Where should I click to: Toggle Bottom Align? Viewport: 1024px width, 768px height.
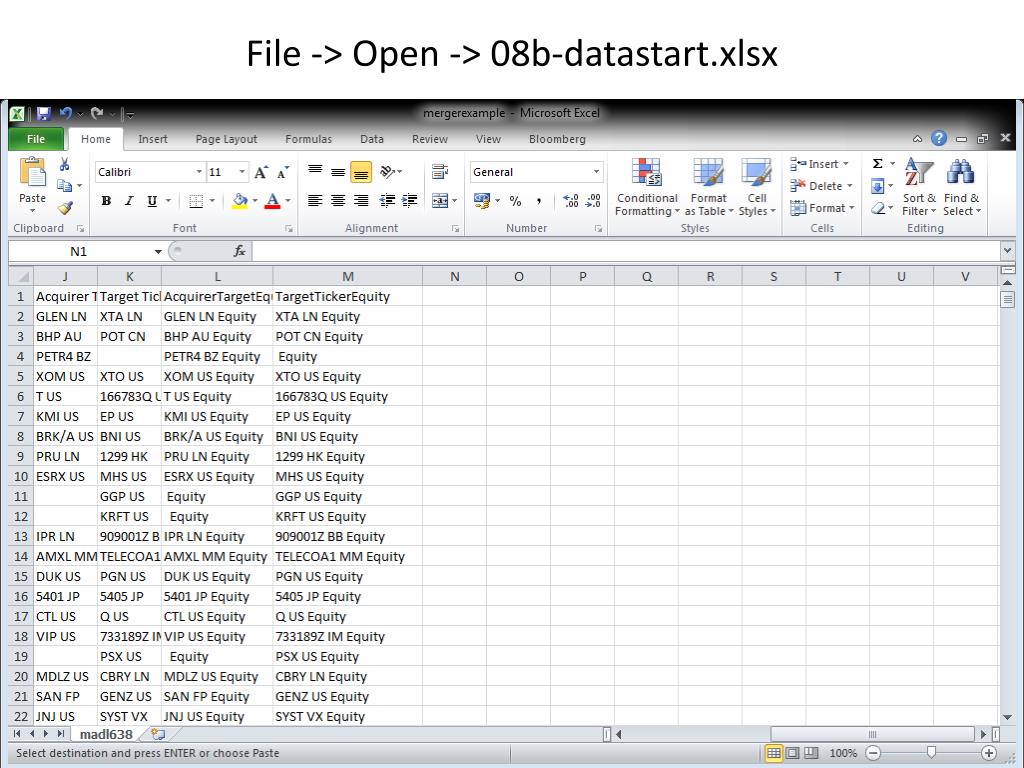[x=360, y=172]
